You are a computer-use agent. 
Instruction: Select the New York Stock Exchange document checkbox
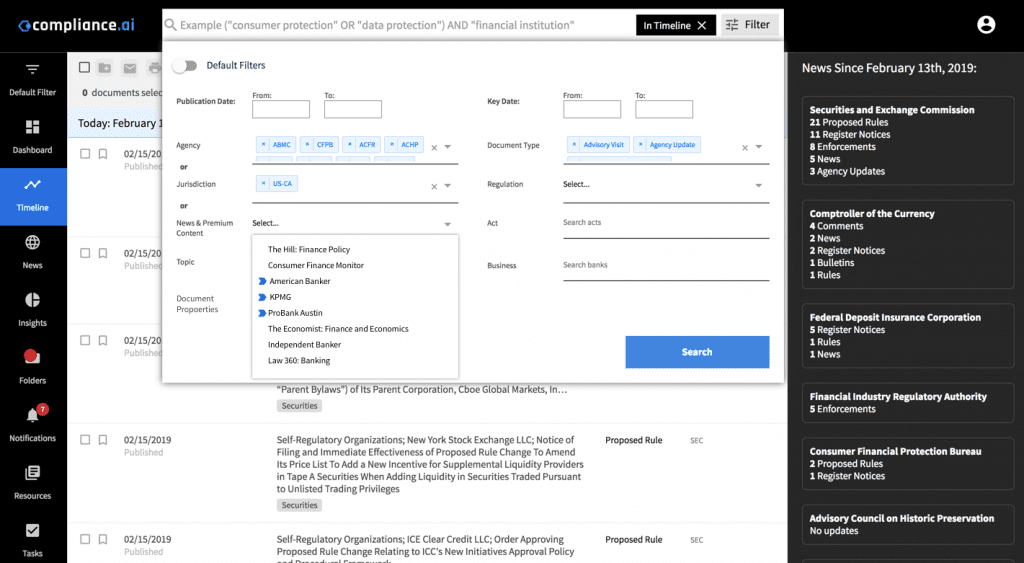tap(85, 440)
